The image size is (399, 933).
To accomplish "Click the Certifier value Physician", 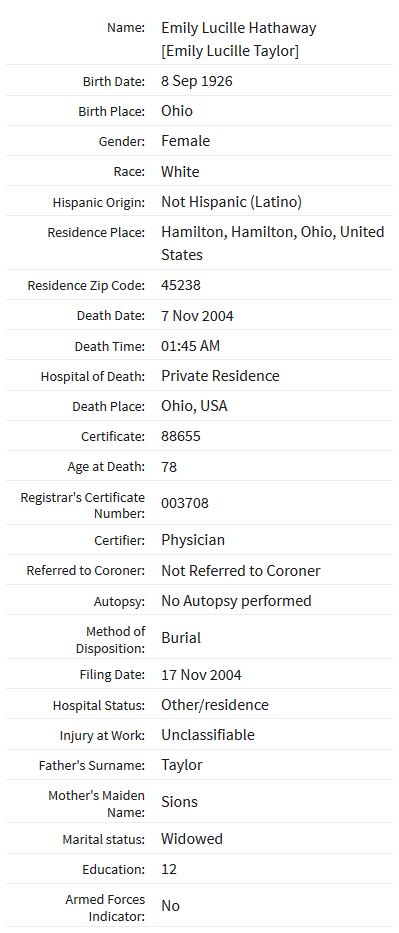I will coord(193,540).
